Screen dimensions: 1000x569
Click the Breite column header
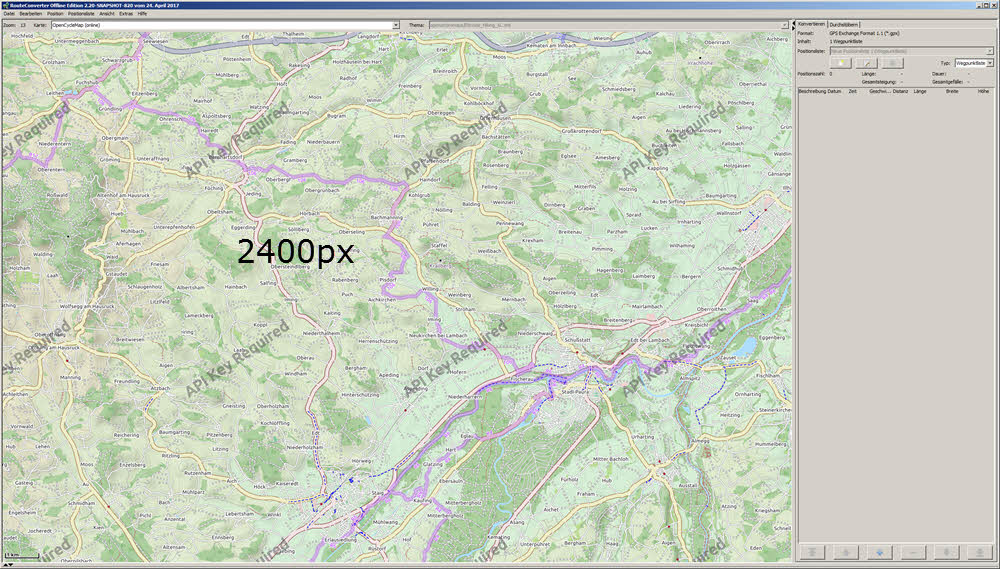(x=952, y=91)
